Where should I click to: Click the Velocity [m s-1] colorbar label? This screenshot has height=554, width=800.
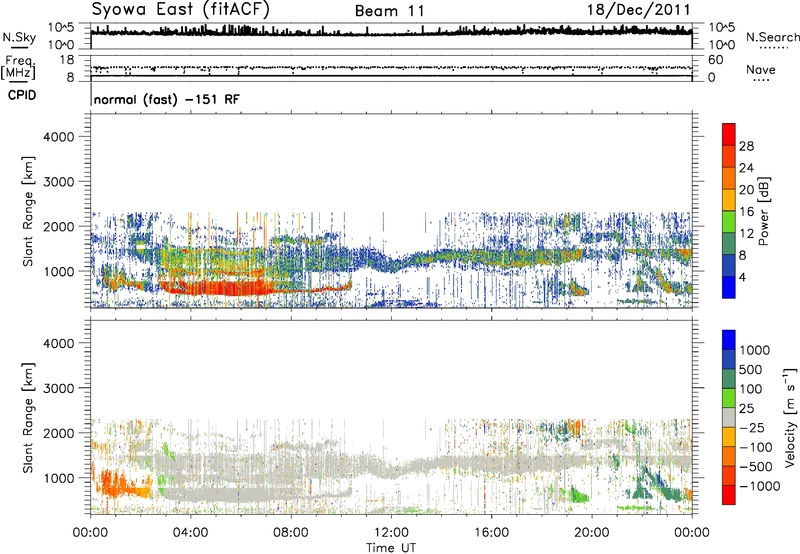pos(790,418)
